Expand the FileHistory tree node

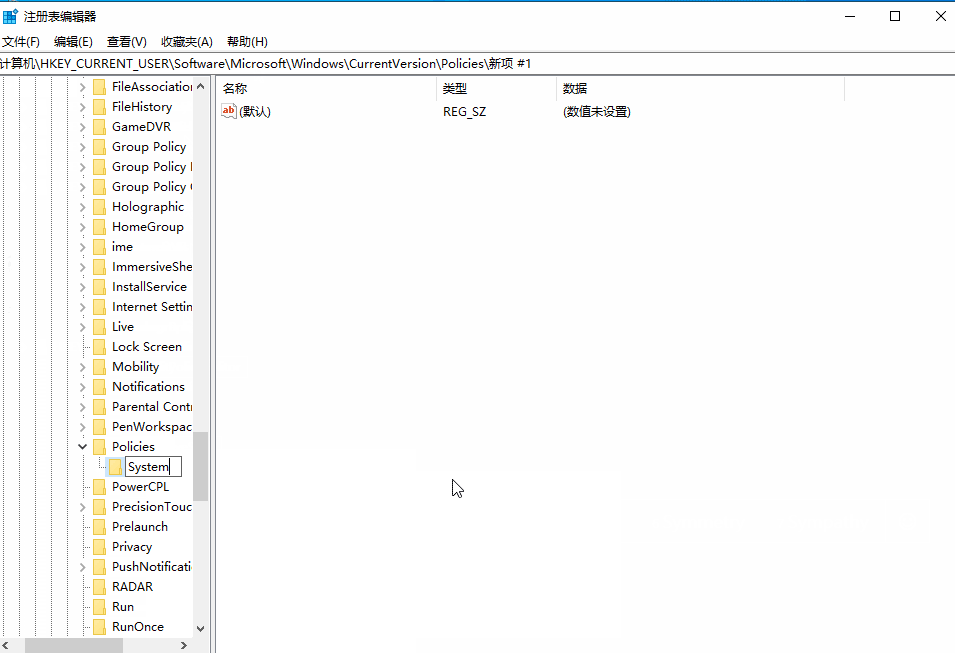pyautogui.click(x=83, y=106)
